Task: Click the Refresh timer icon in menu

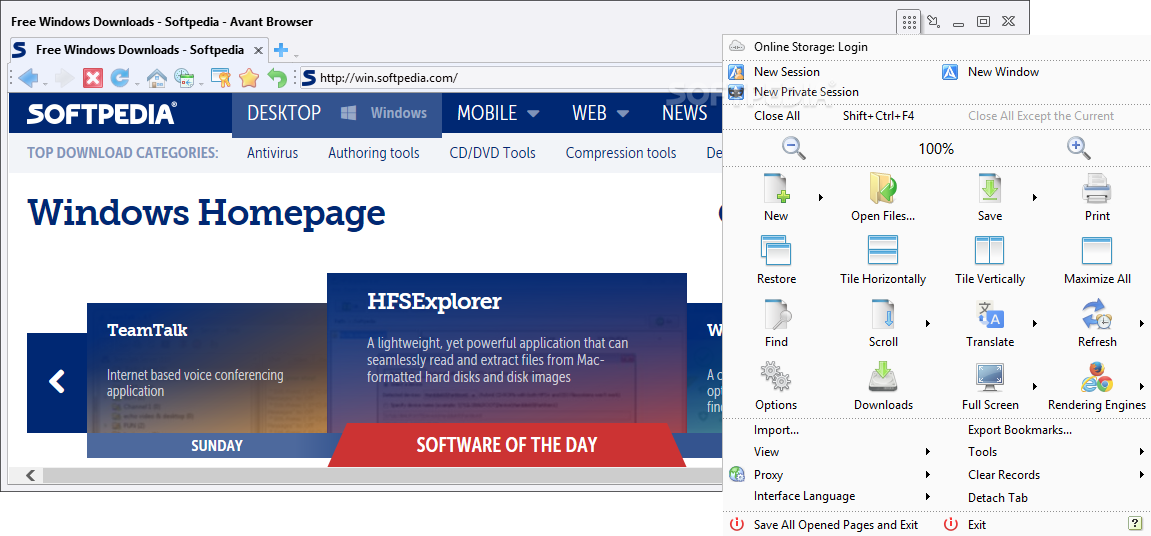Action: pyautogui.click(x=1097, y=314)
